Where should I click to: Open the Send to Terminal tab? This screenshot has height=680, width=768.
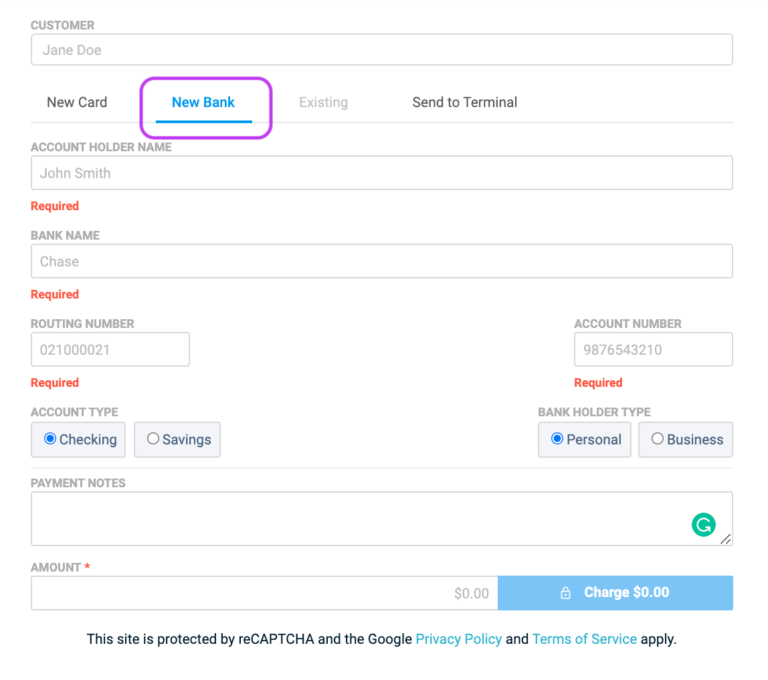coord(465,102)
